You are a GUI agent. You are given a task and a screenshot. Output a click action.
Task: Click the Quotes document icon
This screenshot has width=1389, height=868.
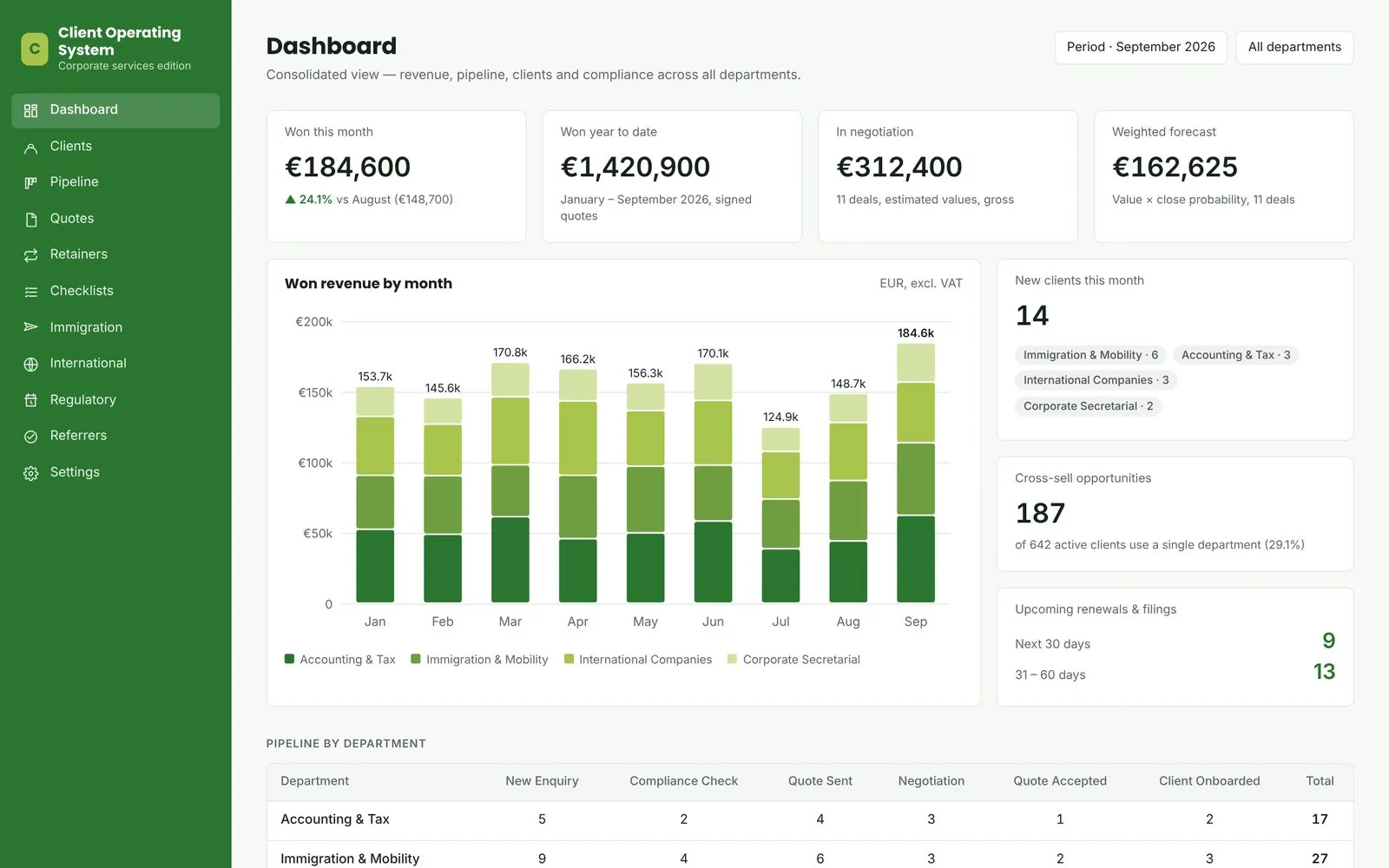[x=31, y=219]
